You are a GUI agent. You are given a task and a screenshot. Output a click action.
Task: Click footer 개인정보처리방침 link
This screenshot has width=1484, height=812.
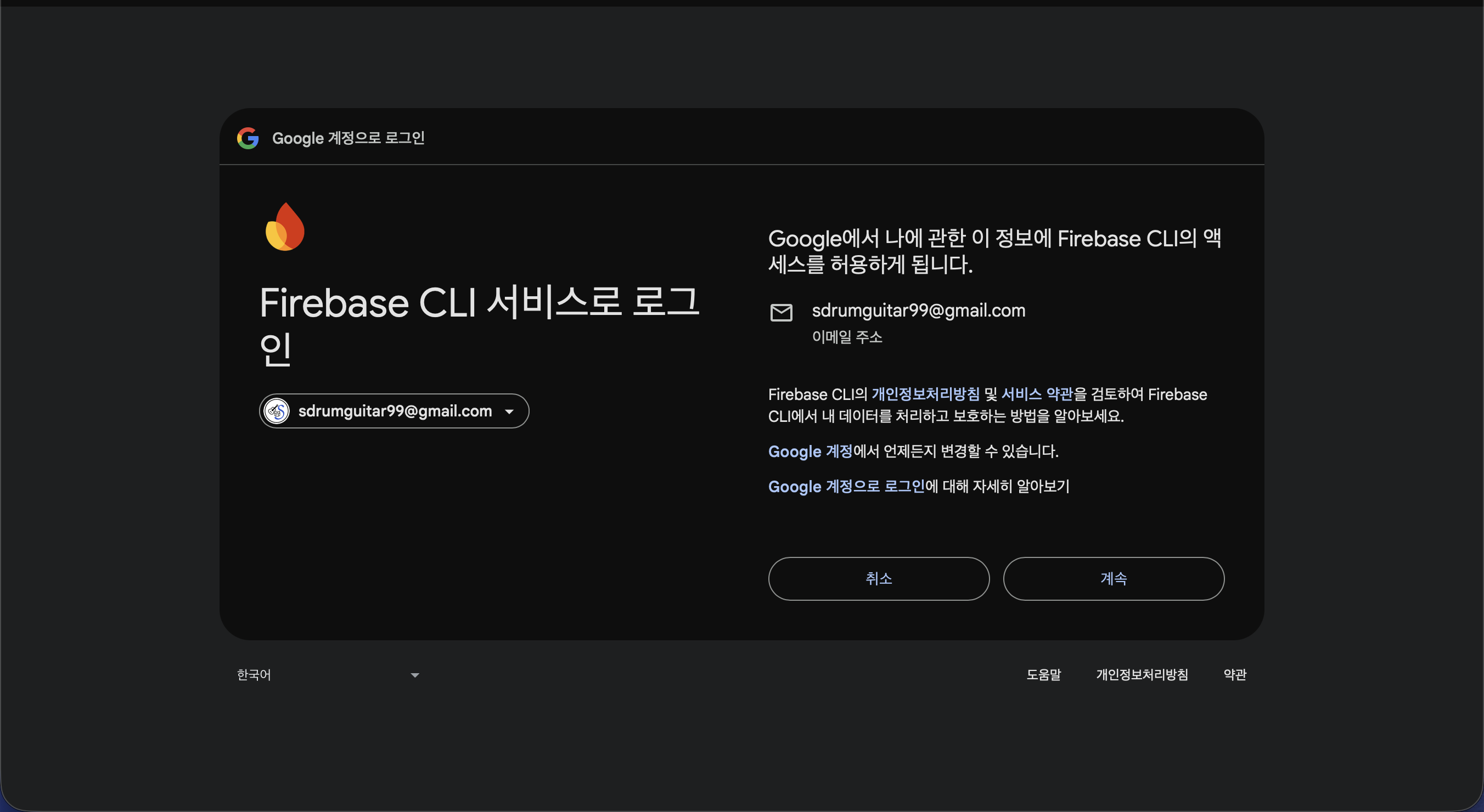click(1142, 675)
